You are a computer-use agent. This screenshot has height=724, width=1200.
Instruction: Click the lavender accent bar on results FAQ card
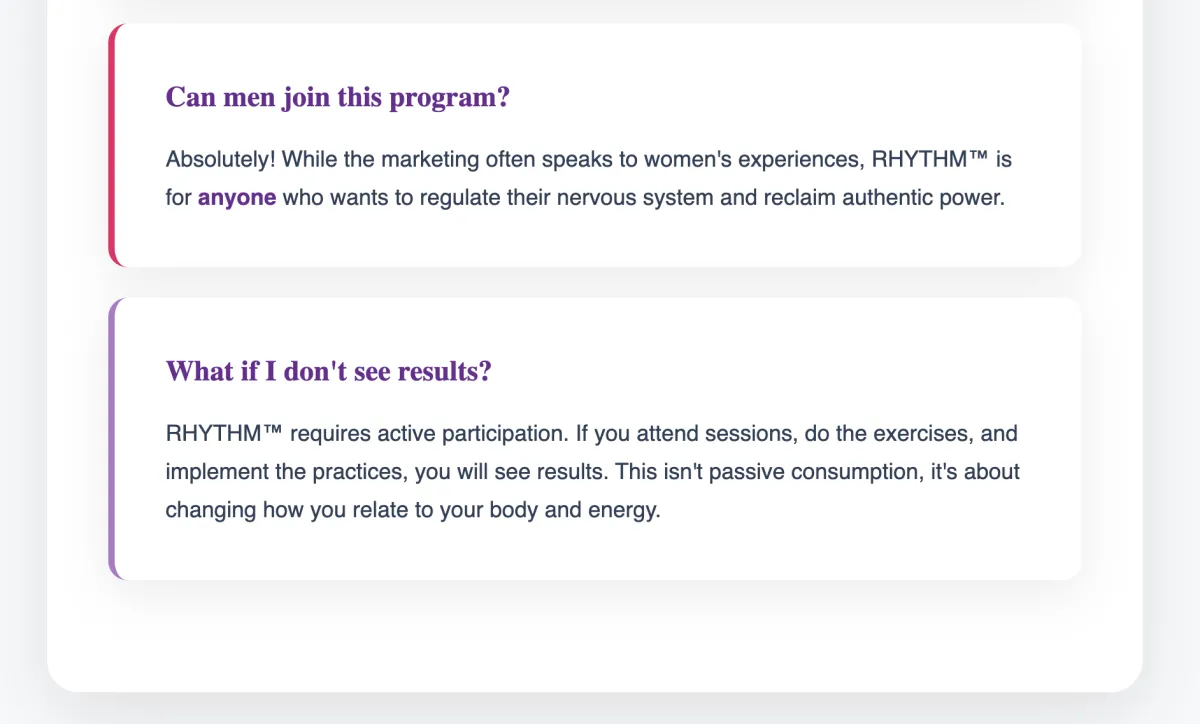(x=112, y=438)
